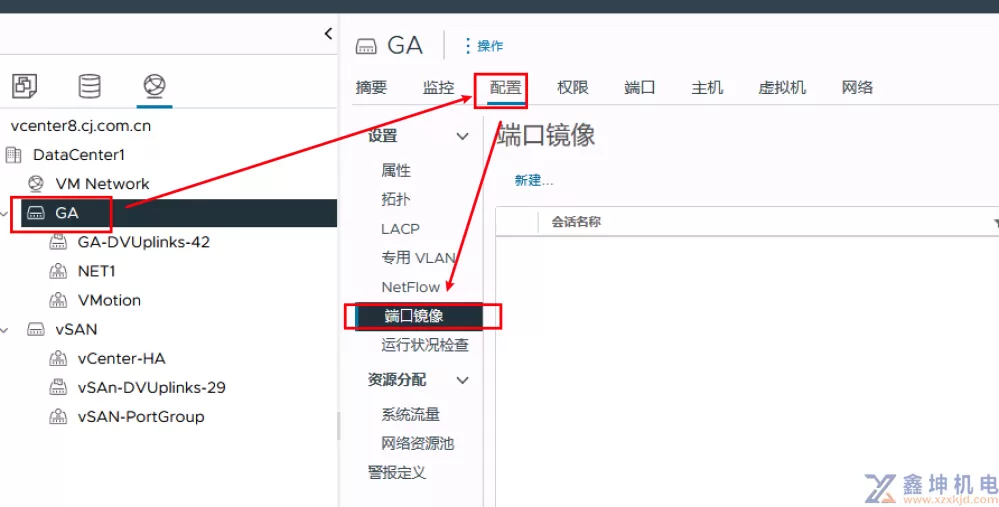Click 新建... to create mirroring session
The width and height of the screenshot is (999, 507).
click(x=534, y=181)
